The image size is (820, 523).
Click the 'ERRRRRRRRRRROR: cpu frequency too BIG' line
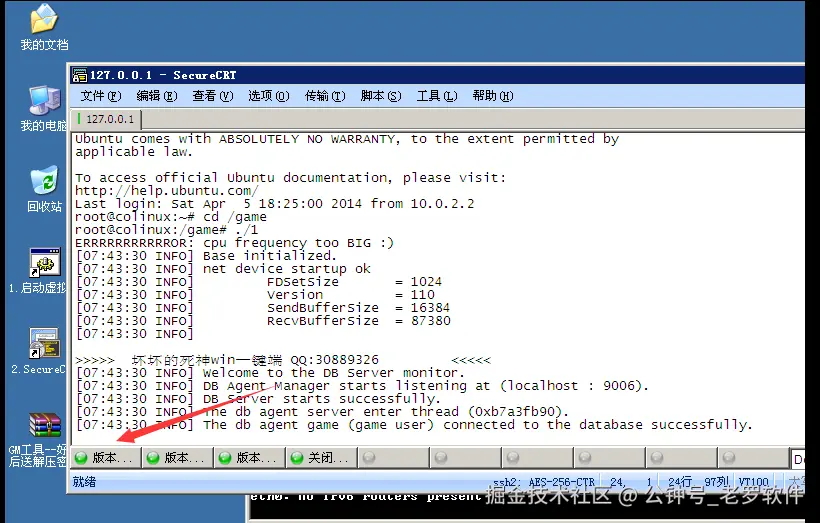coord(234,243)
